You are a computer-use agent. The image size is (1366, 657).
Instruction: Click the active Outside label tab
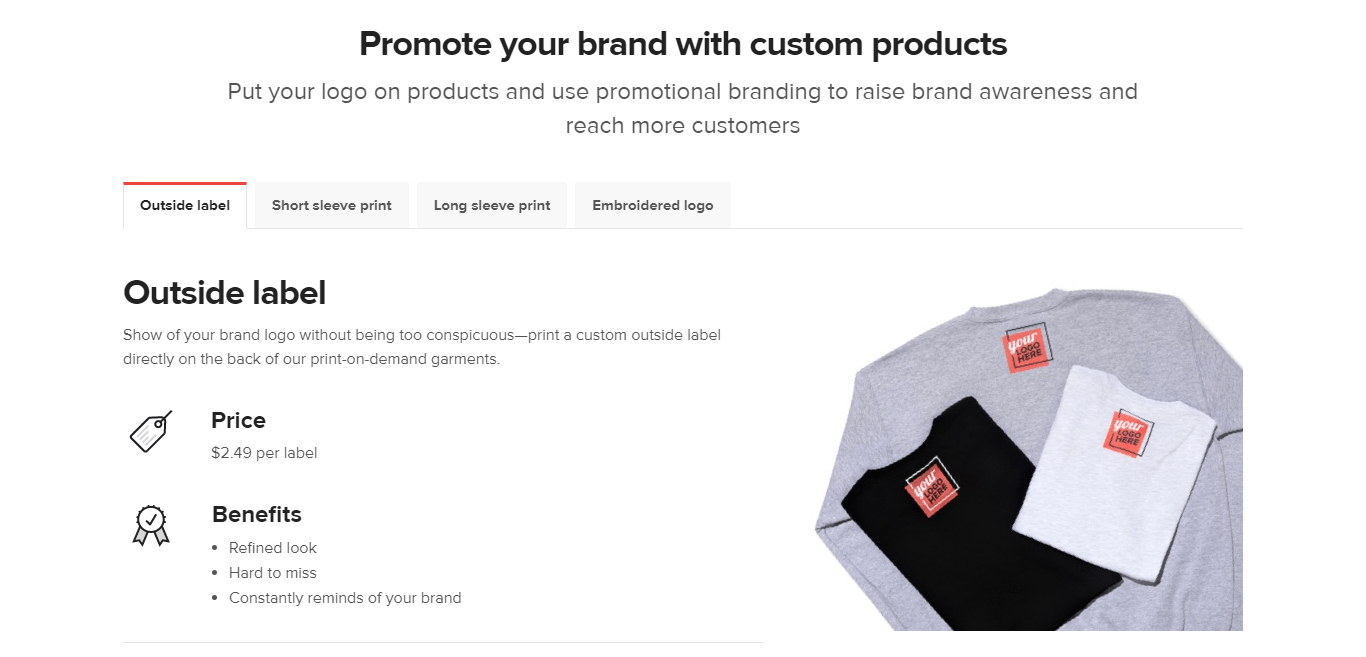coord(184,205)
